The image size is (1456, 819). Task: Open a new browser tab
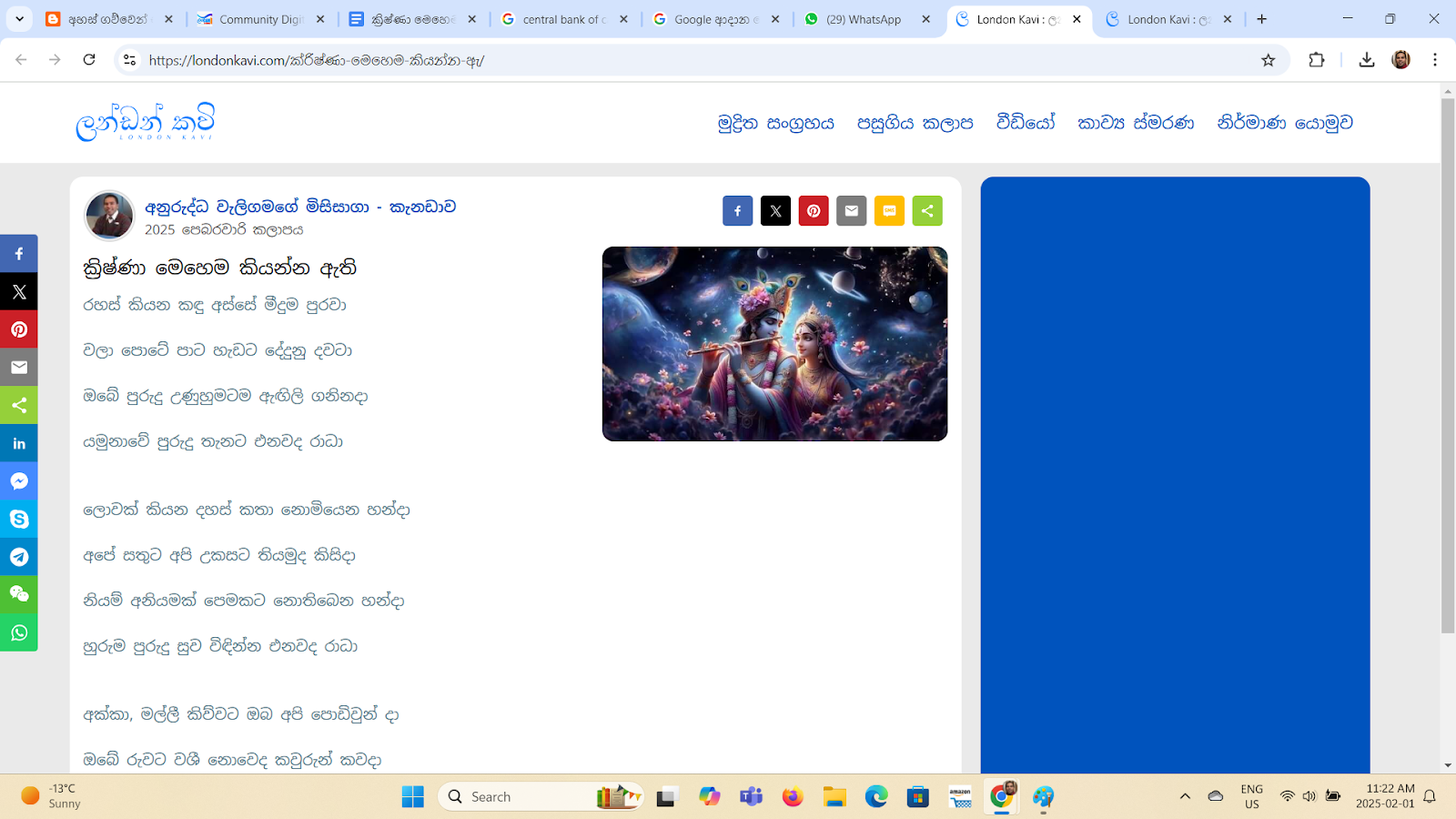[1261, 19]
